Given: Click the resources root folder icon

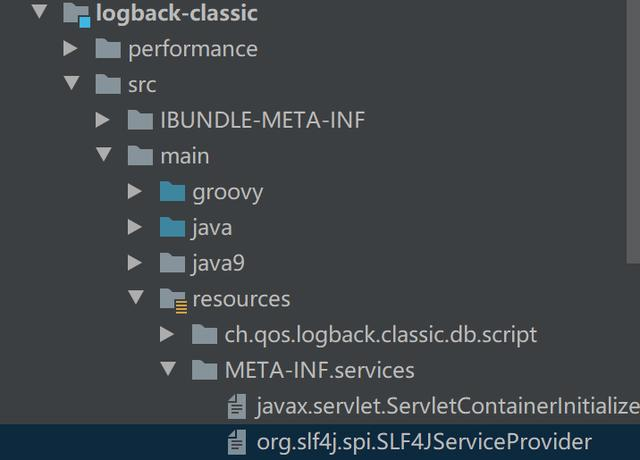Looking at the screenshot, I should point(173,301).
